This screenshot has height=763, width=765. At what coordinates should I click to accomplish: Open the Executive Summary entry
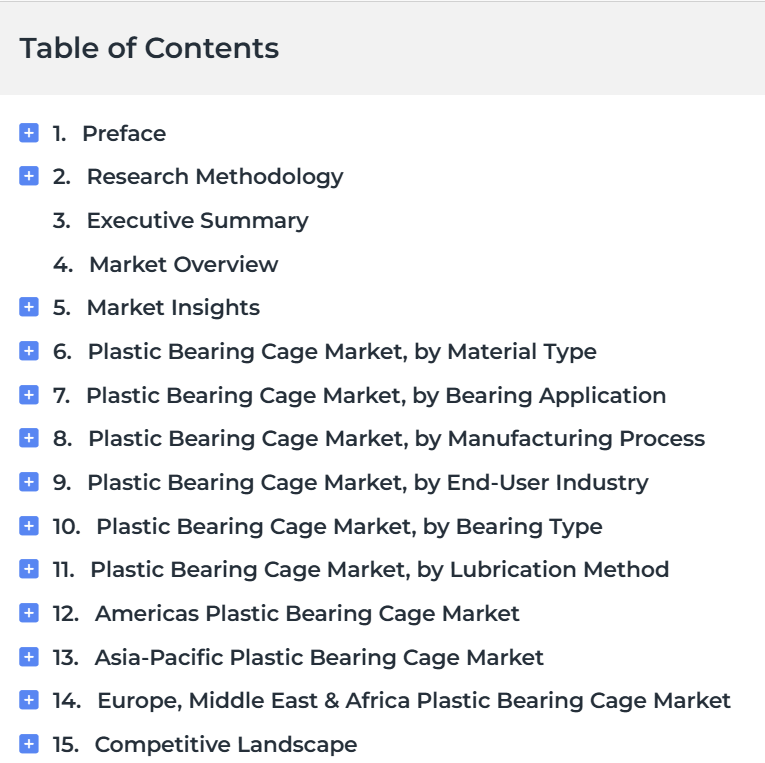198,221
